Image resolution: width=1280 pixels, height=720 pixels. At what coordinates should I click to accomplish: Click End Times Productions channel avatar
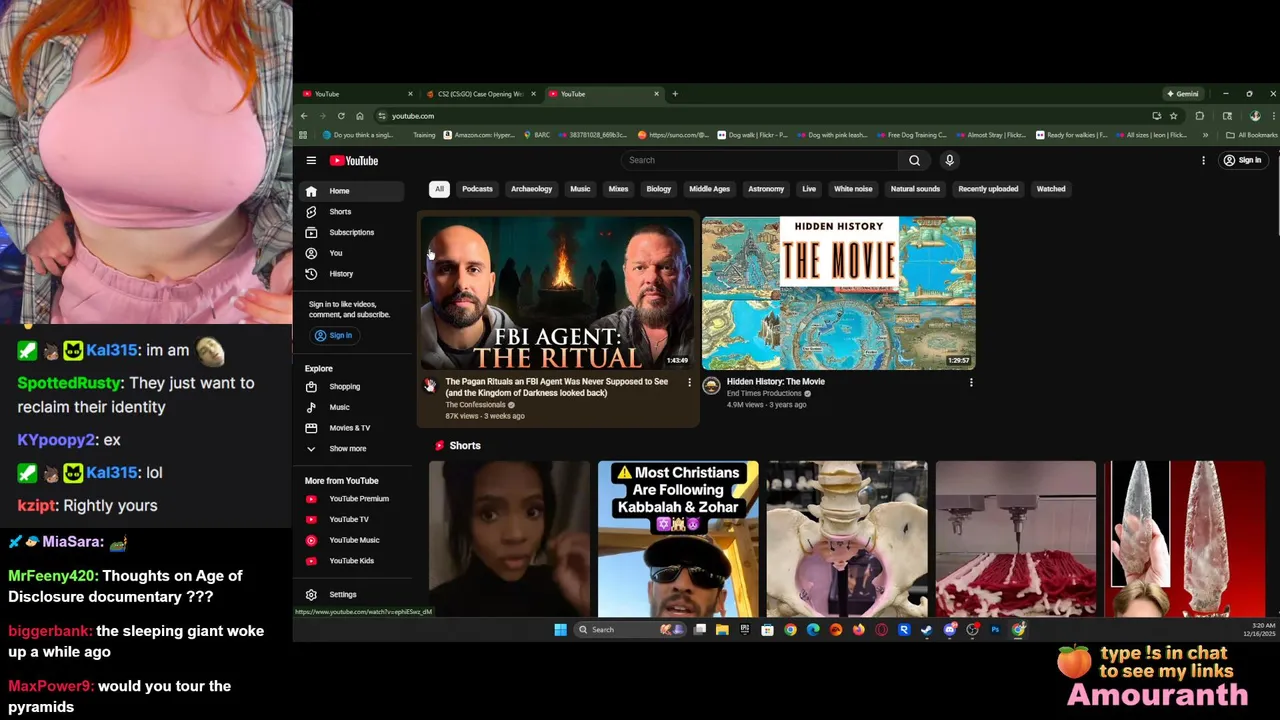711,386
